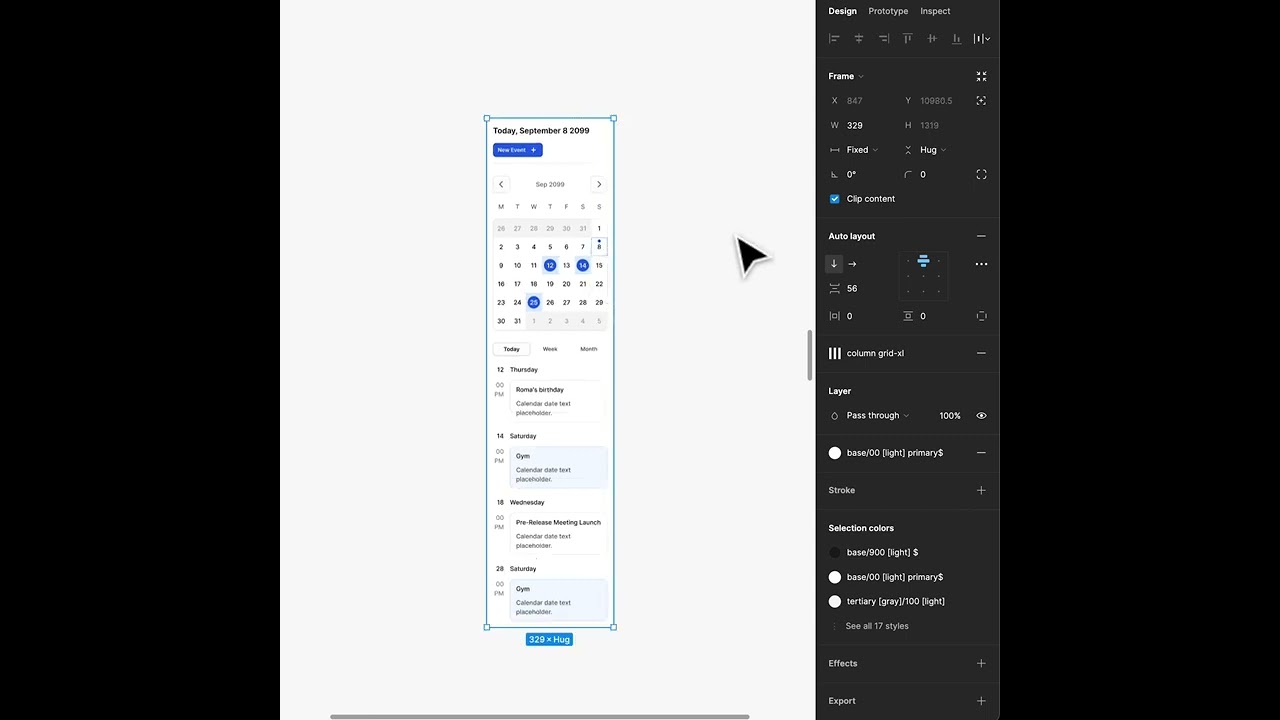The image size is (1280, 720).
Task: Remove fill style with minus icon
Action: (x=981, y=453)
